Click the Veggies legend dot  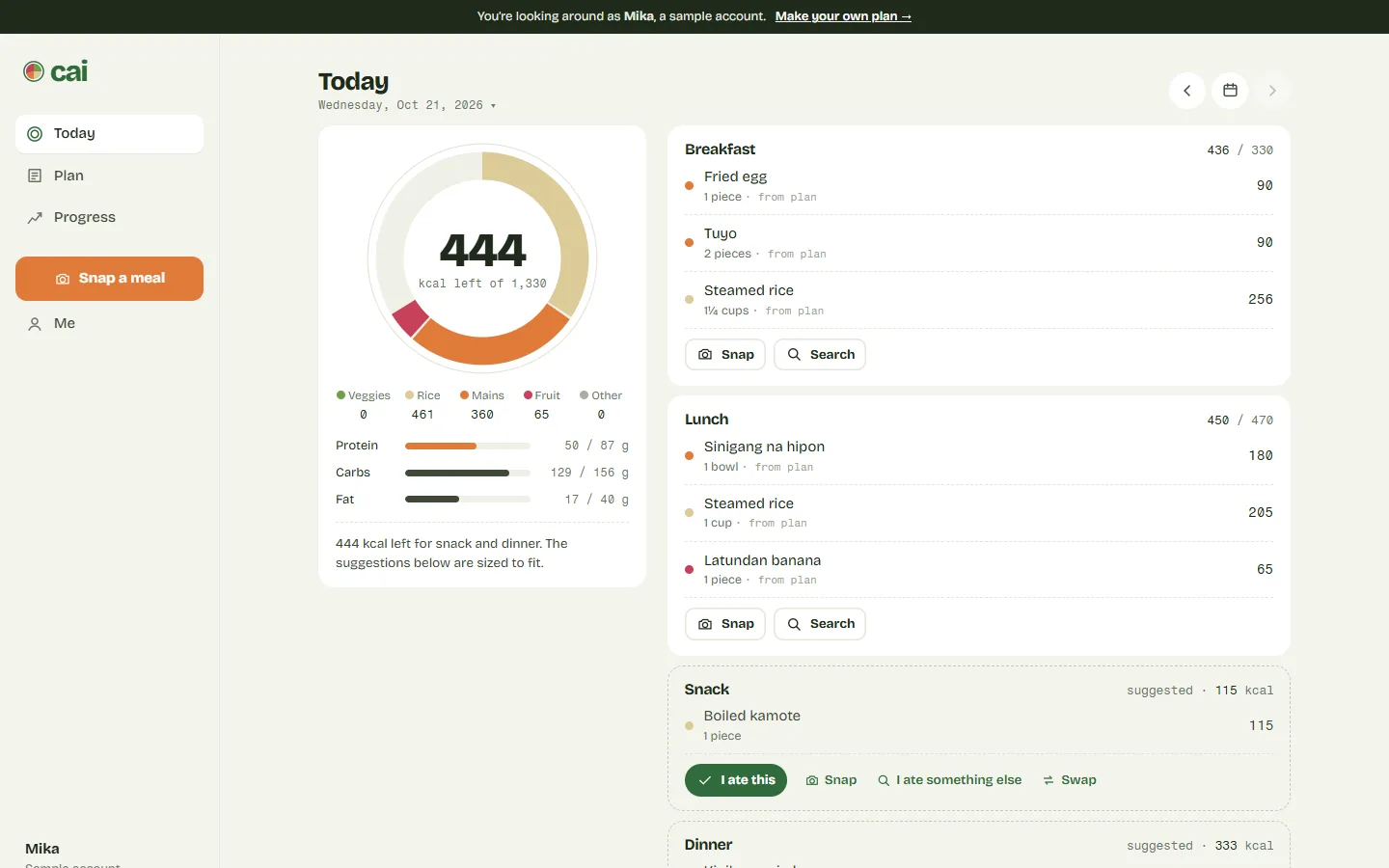point(340,395)
